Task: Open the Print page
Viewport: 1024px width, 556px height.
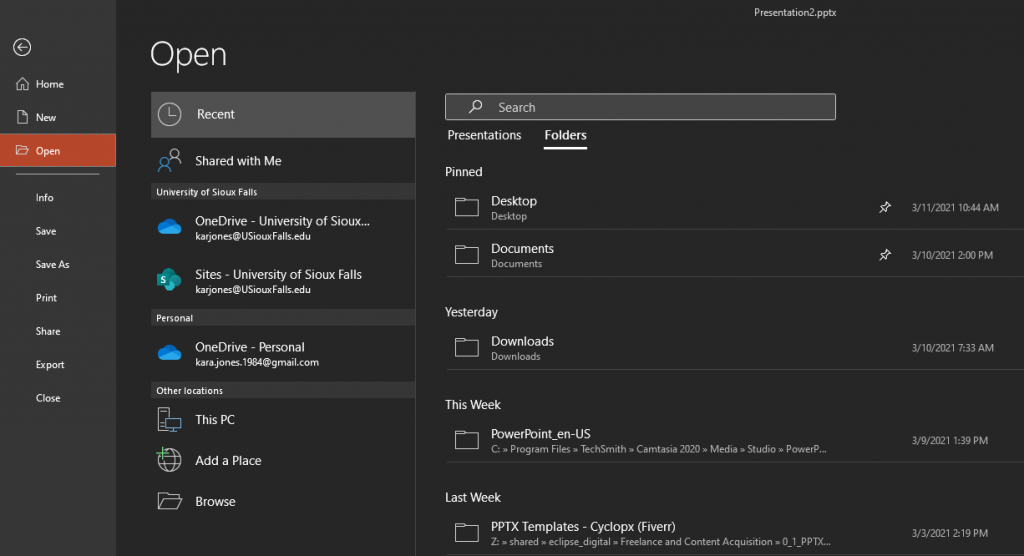Action: (x=46, y=297)
